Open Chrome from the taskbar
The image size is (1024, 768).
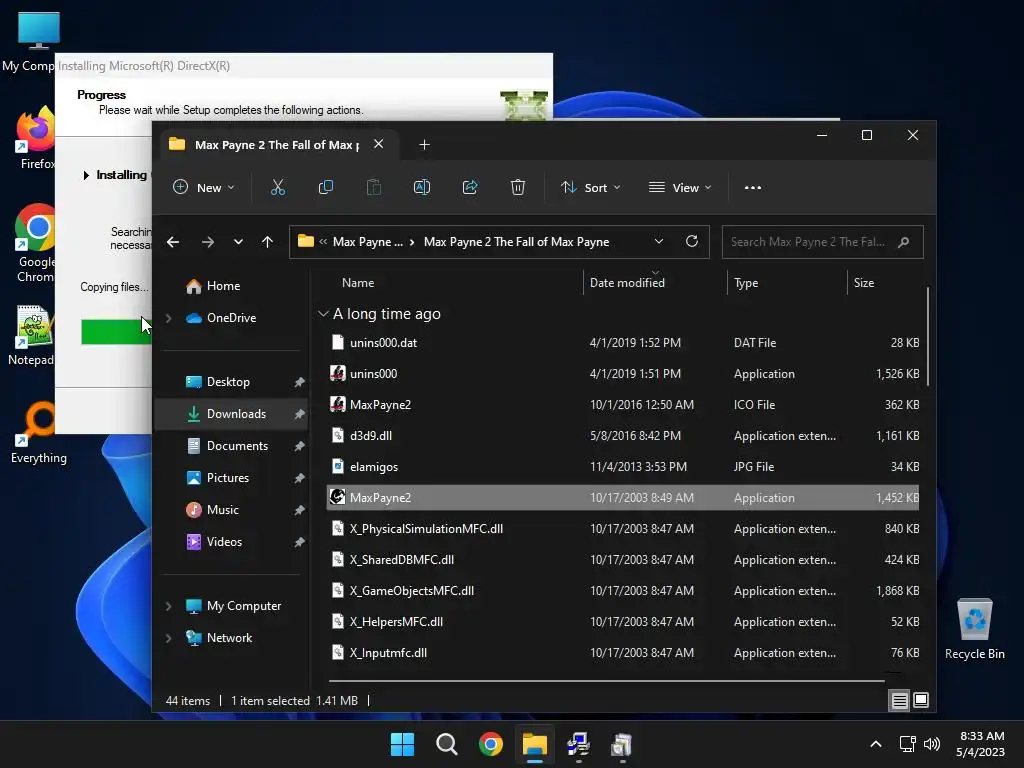coord(490,744)
